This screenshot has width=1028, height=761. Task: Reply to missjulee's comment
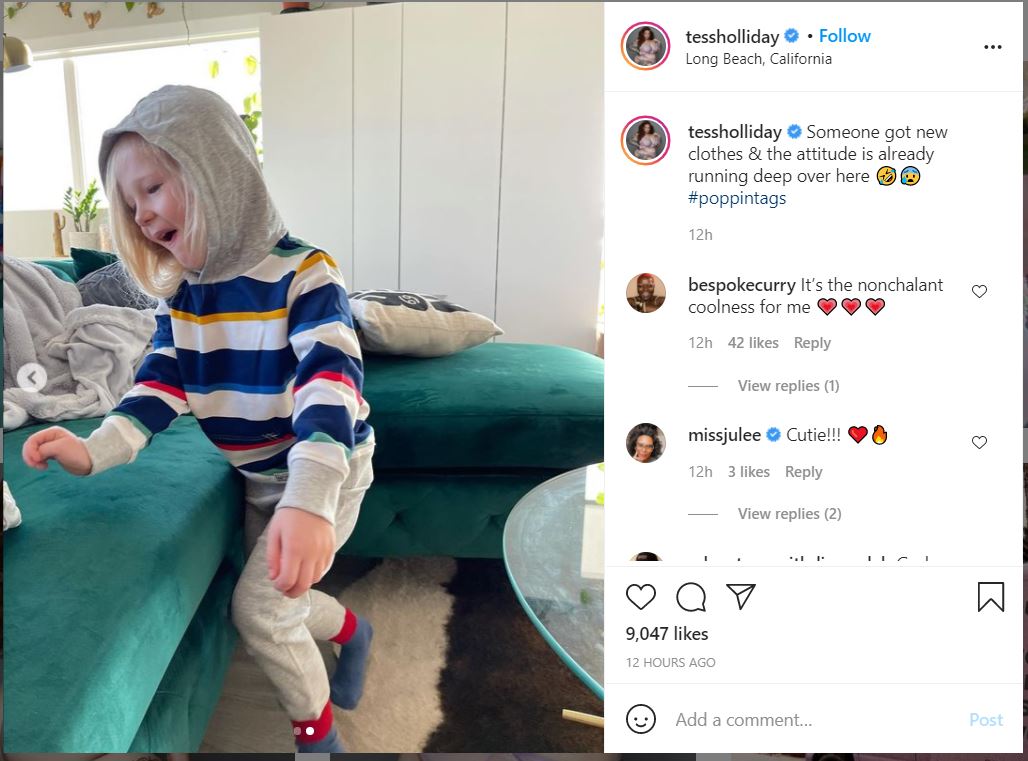803,472
